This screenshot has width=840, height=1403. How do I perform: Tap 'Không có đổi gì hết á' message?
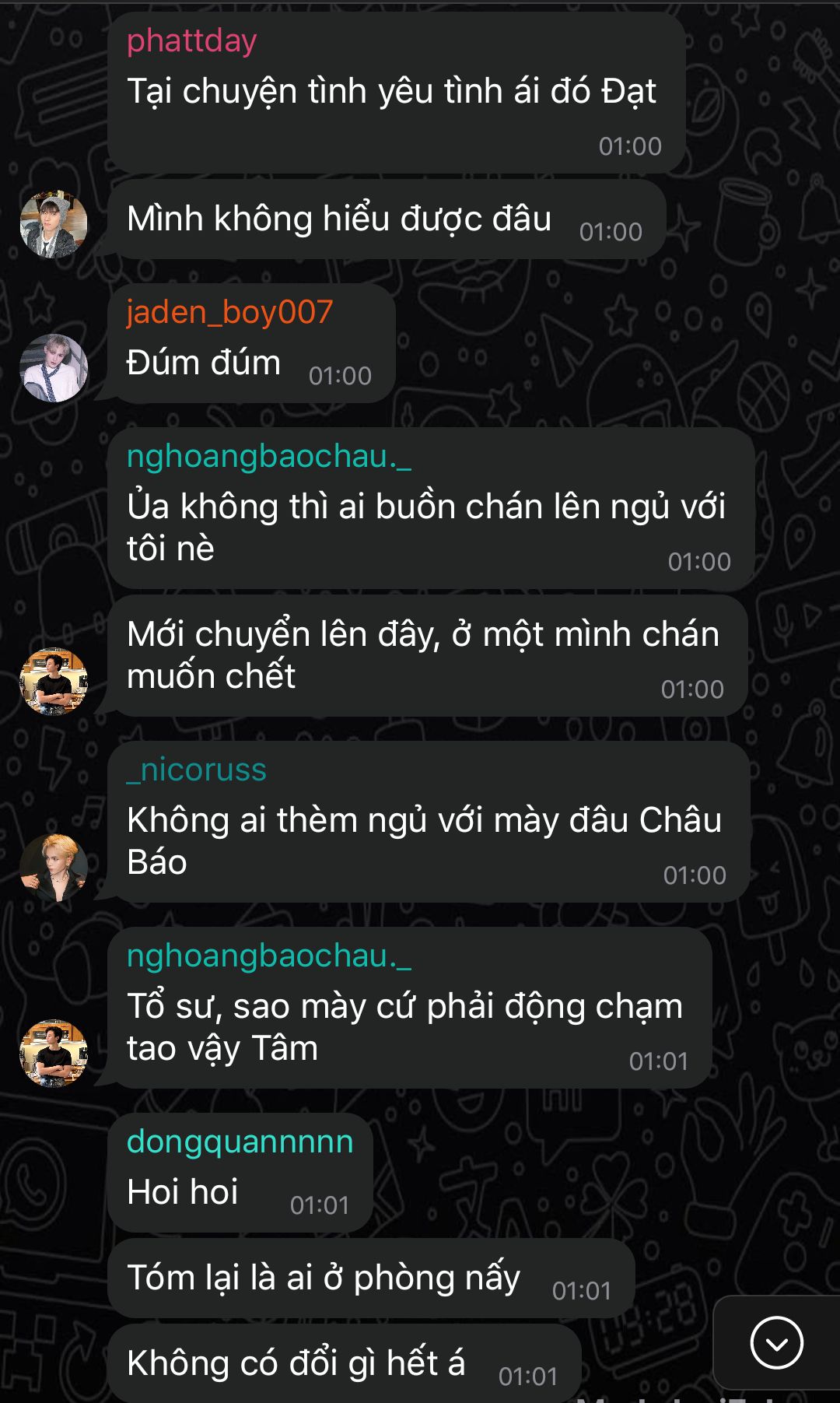point(344,1363)
